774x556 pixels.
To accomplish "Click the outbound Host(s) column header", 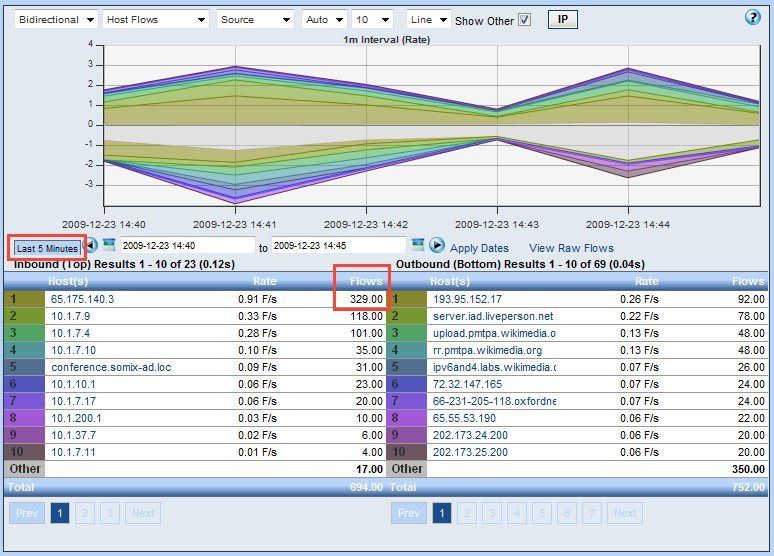I will tap(450, 281).
